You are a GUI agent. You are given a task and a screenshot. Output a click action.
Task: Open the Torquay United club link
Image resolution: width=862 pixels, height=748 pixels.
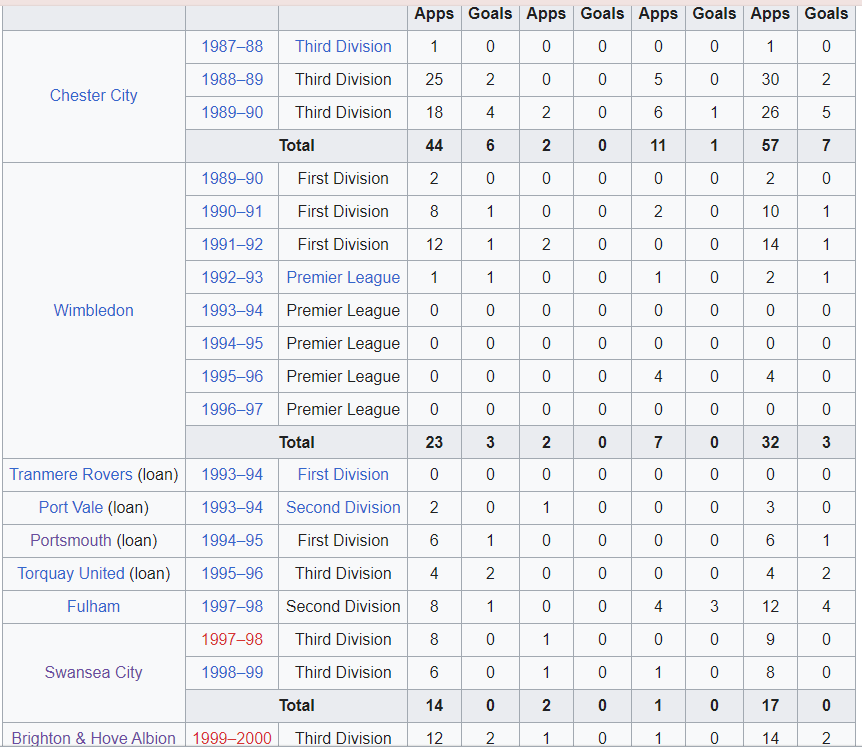click(x=71, y=573)
